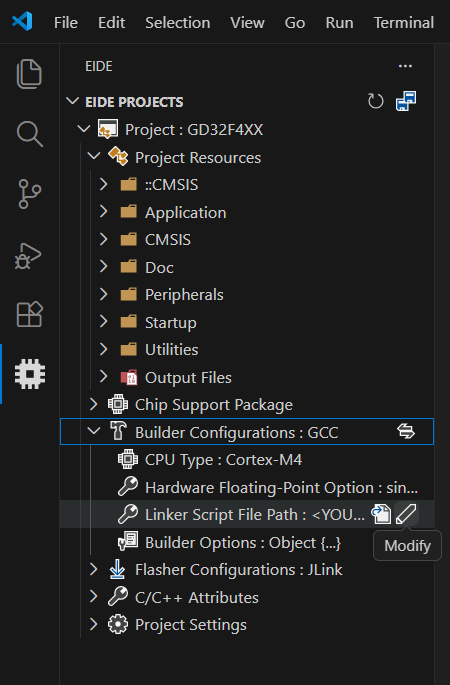Open the Selection menu
The image size is (450, 685).
pos(177,22)
